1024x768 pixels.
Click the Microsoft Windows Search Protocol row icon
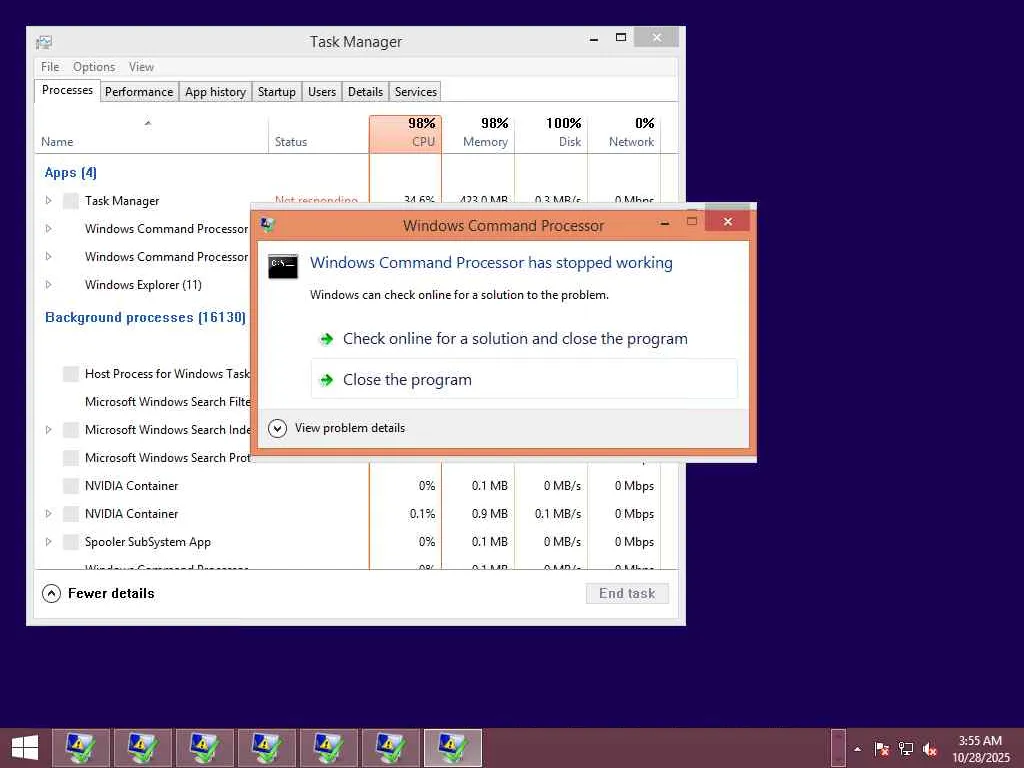click(x=71, y=457)
